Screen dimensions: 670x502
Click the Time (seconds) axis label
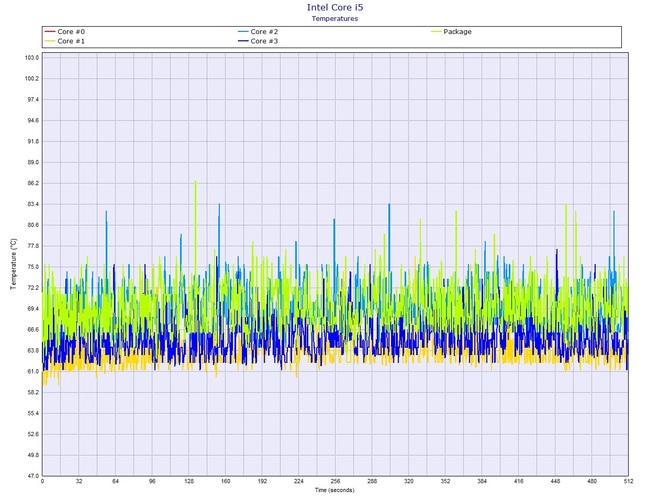click(x=335, y=490)
